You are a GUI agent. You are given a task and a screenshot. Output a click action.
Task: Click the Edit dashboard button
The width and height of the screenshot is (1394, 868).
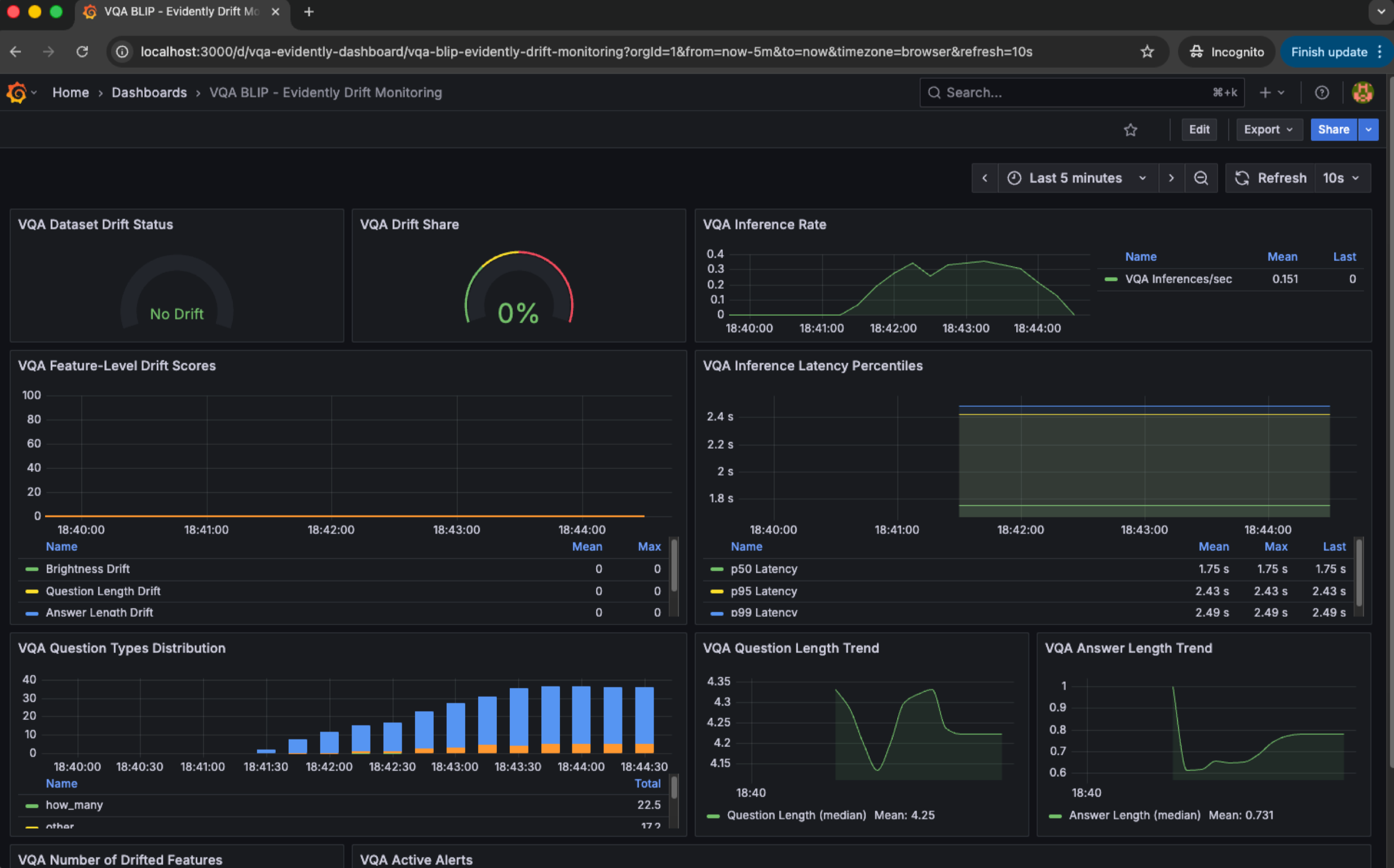(x=1199, y=130)
